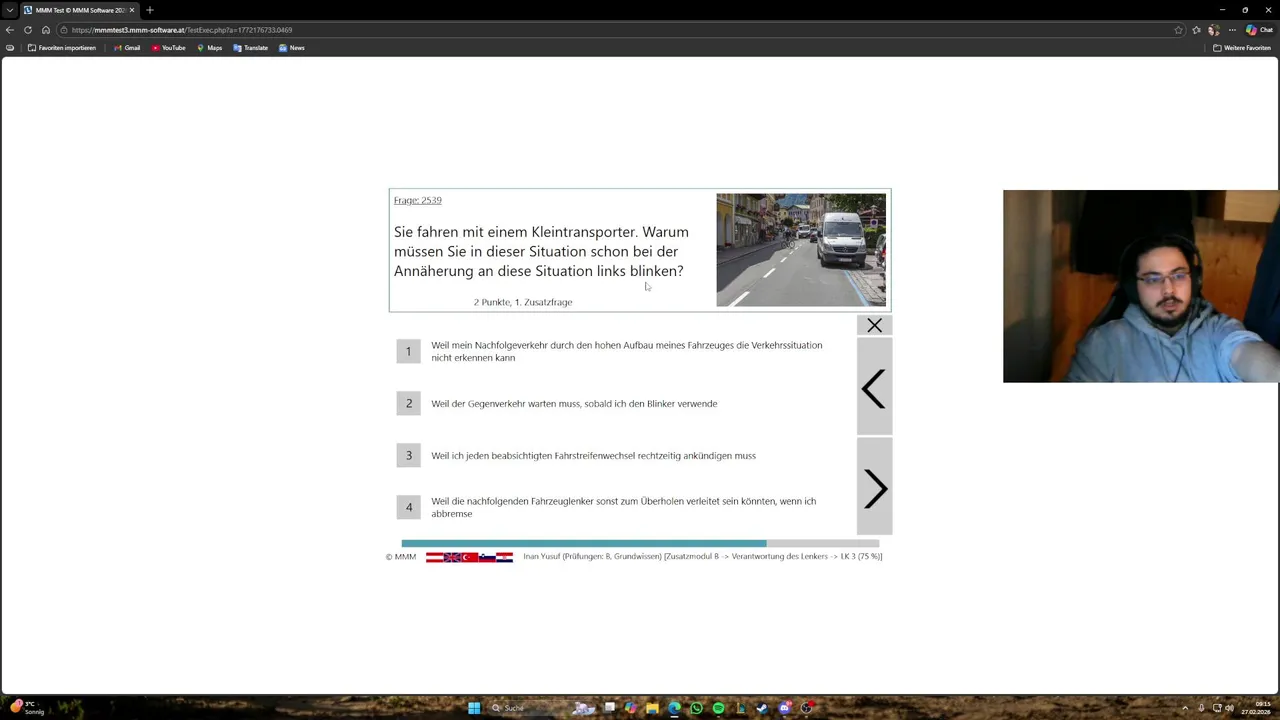
Task: Go to next question with right arrow
Action: point(874,488)
